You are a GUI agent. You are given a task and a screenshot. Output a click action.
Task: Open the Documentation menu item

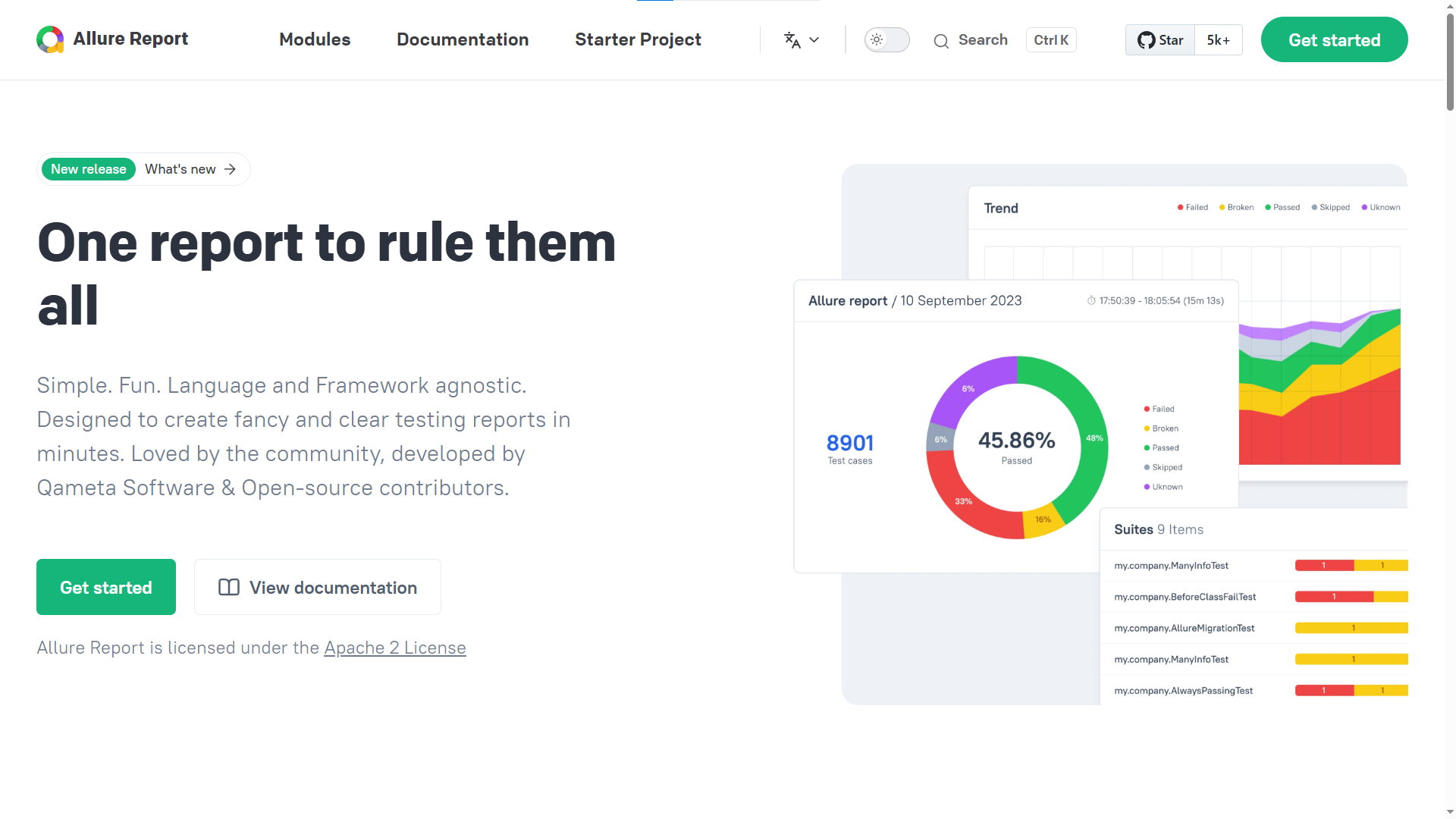coord(463,39)
